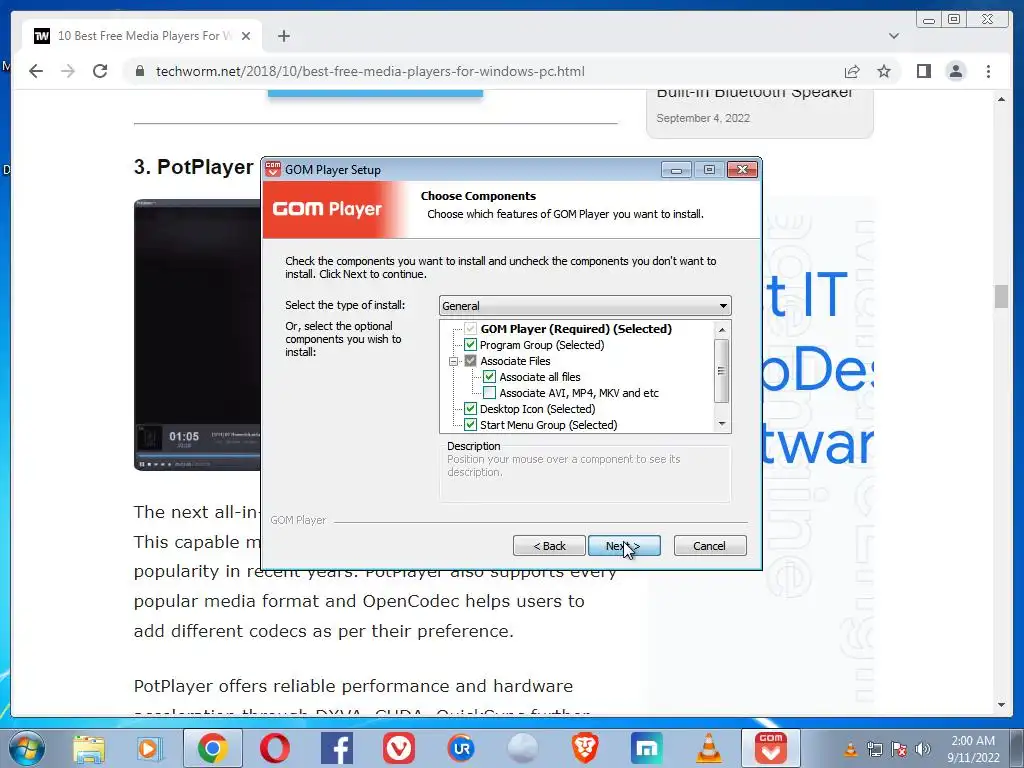The height and width of the screenshot is (768, 1024).
Task: Open Windows Explorer from taskbar
Action: coord(89,749)
